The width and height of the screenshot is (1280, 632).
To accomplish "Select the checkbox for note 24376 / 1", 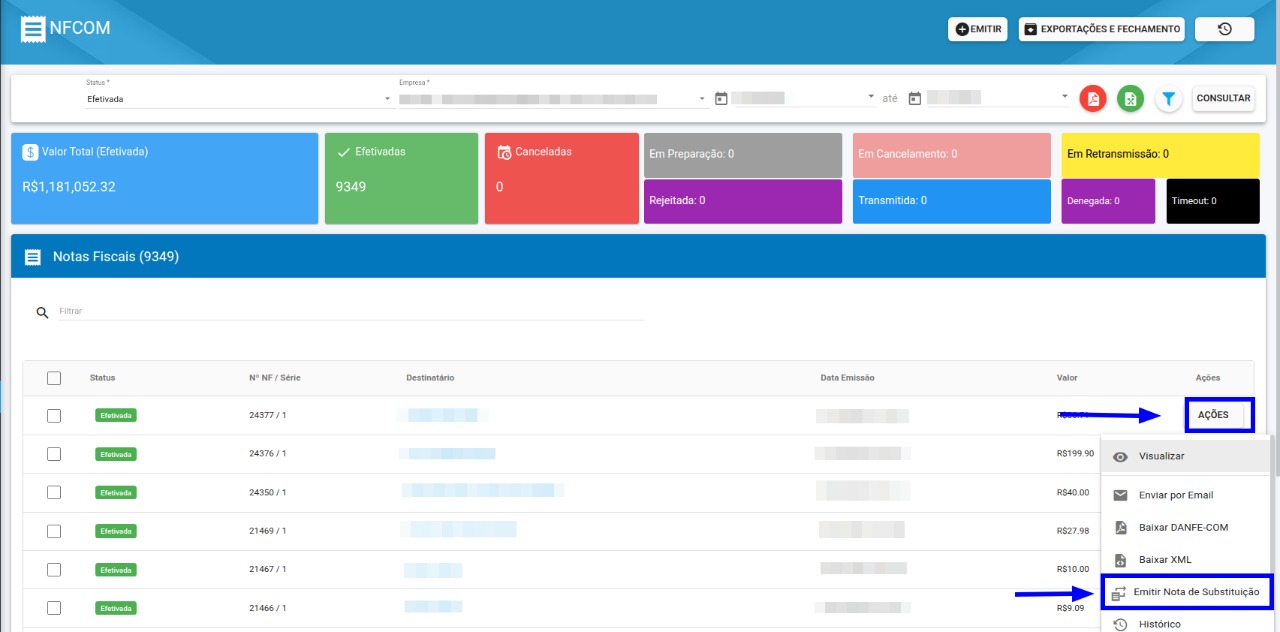I will (54, 454).
